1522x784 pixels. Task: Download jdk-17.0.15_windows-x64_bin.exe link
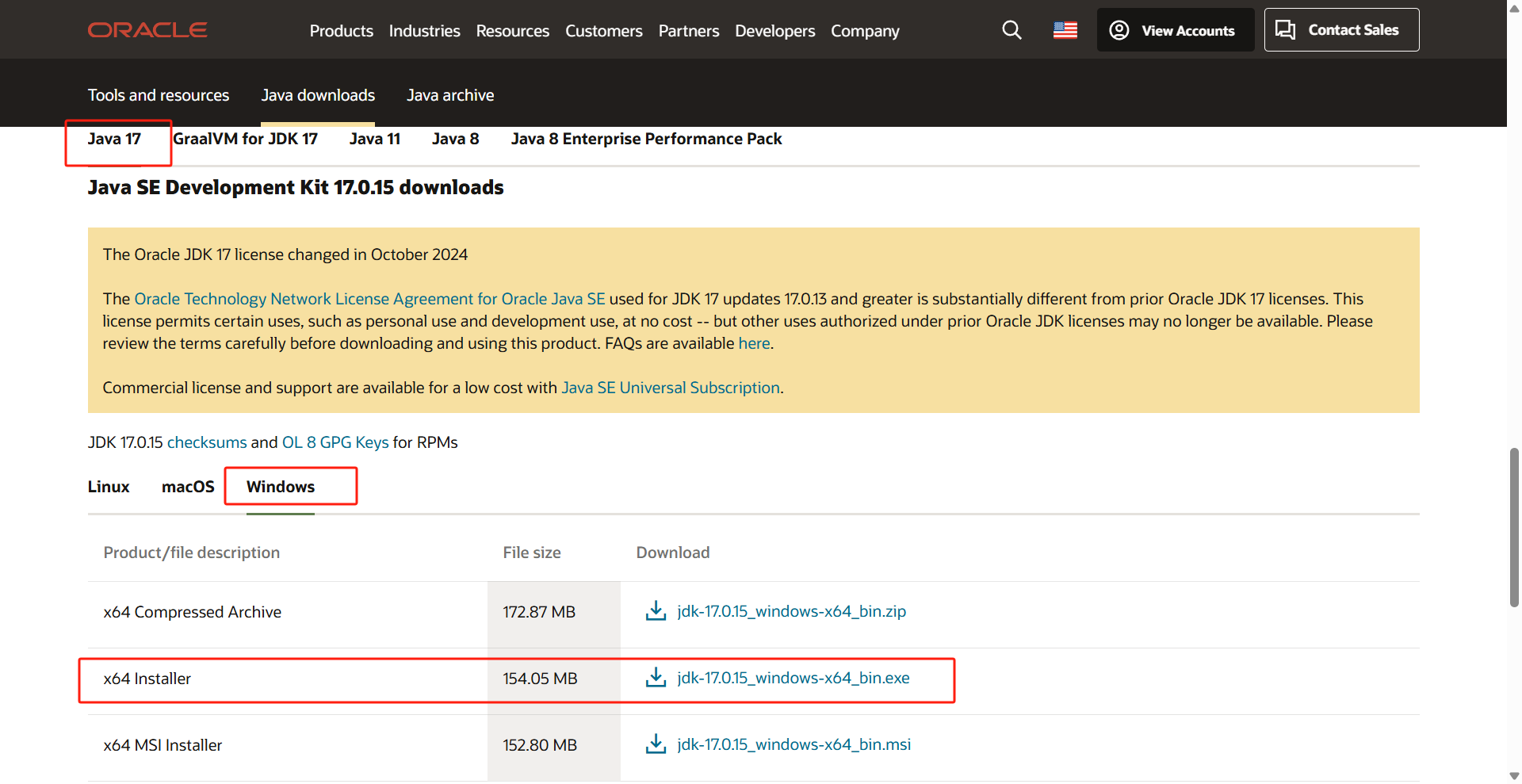pyautogui.click(x=794, y=678)
